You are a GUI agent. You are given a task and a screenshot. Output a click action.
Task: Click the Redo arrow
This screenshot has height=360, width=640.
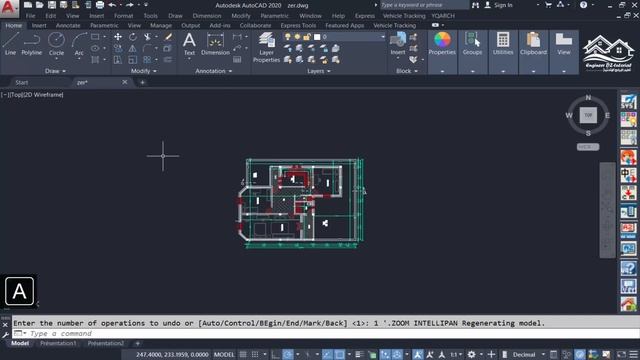[x=129, y=5]
